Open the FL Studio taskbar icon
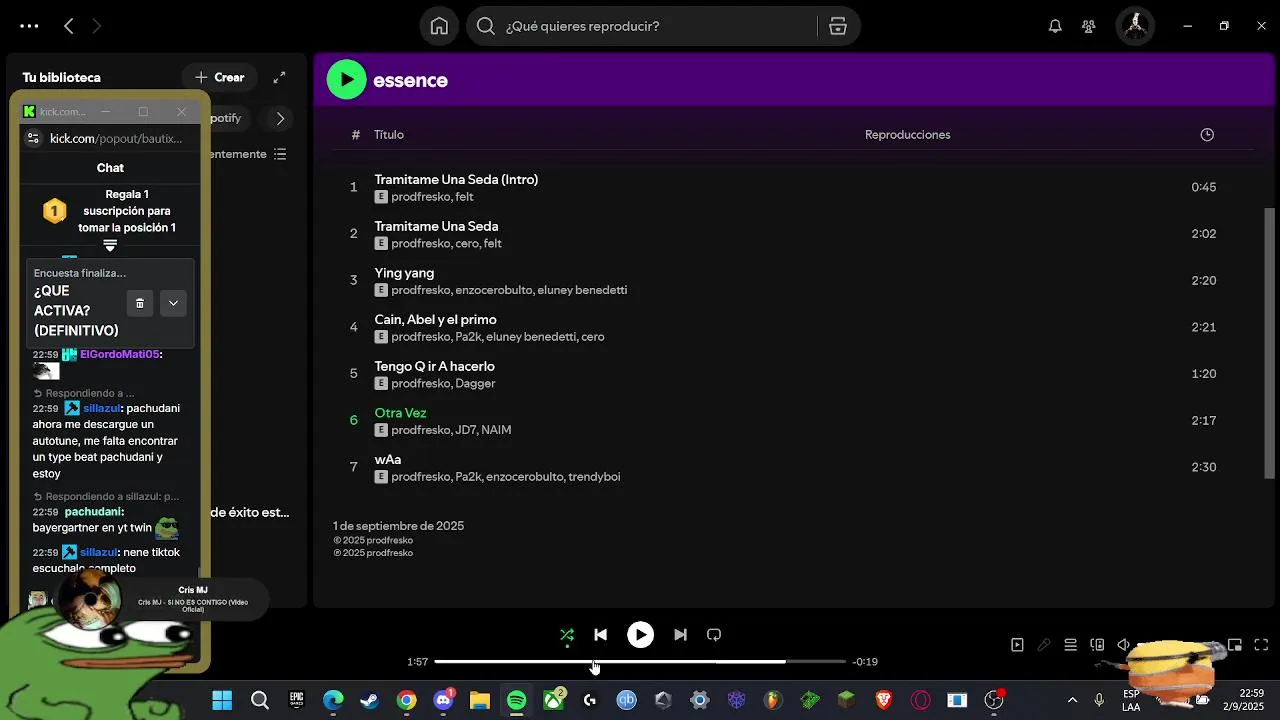1280x720 pixels. pyautogui.click(x=774, y=700)
